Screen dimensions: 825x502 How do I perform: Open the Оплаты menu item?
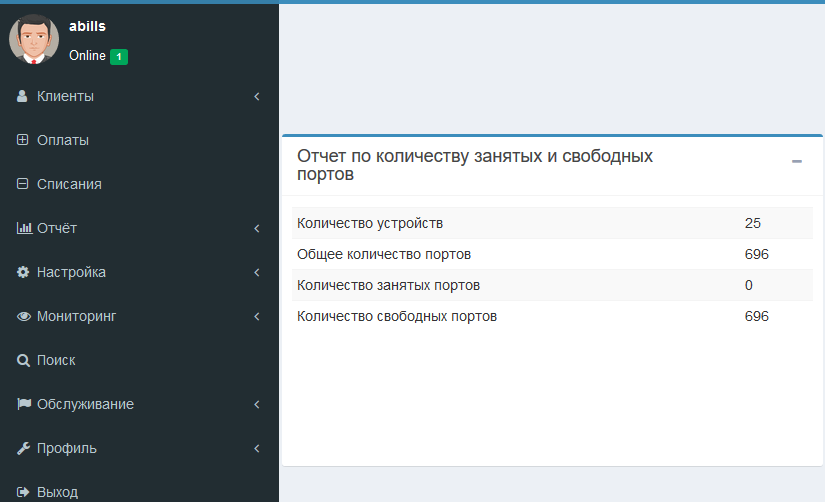[63, 141]
